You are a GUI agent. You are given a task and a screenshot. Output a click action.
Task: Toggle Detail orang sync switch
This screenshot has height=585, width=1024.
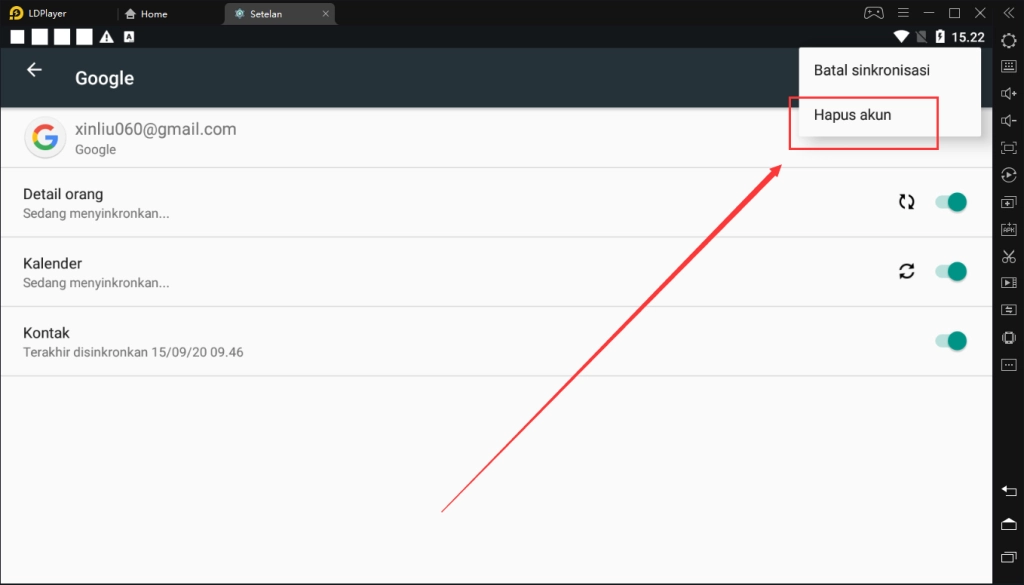(x=951, y=202)
